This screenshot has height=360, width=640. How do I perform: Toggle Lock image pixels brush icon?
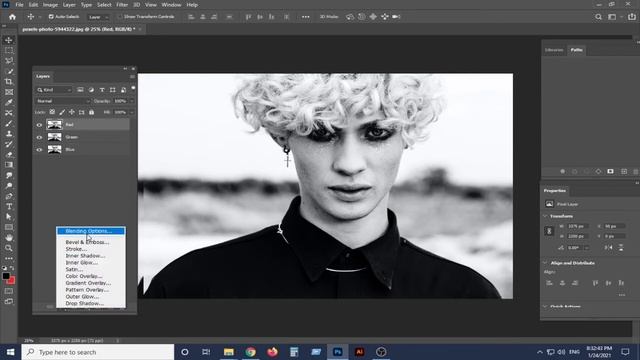pos(62,112)
